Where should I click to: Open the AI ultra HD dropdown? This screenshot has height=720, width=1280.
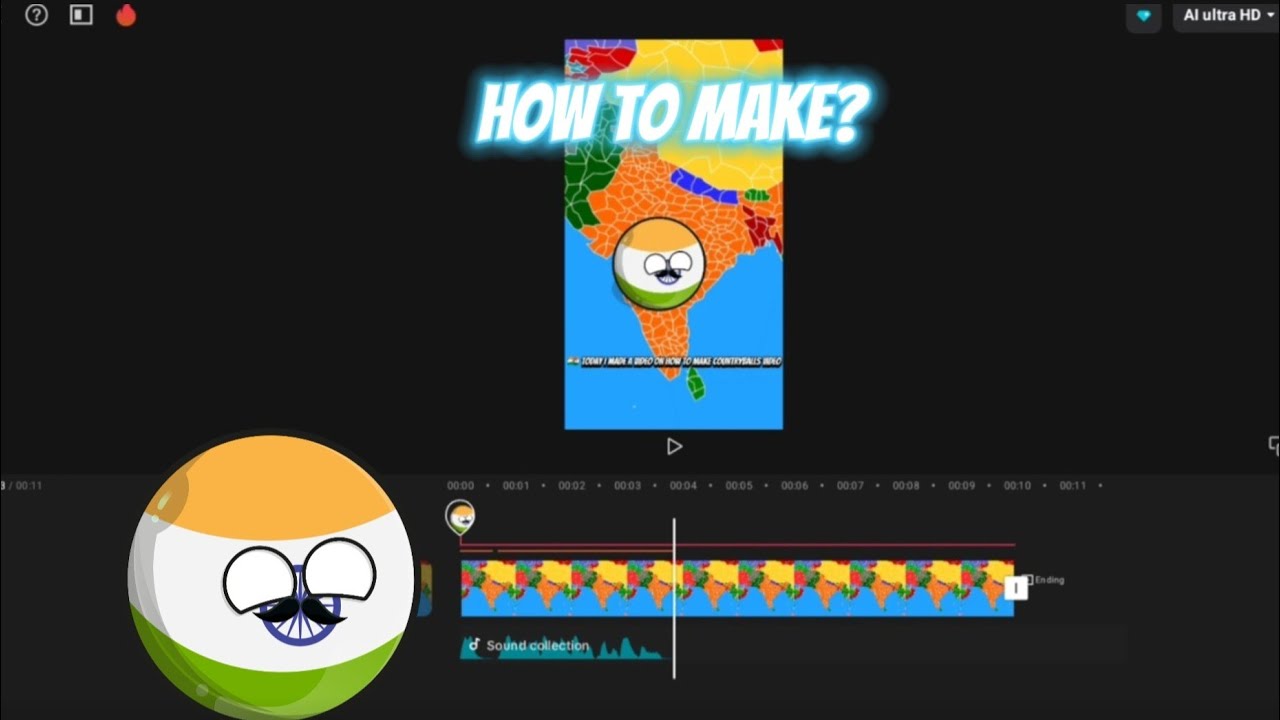point(1229,16)
